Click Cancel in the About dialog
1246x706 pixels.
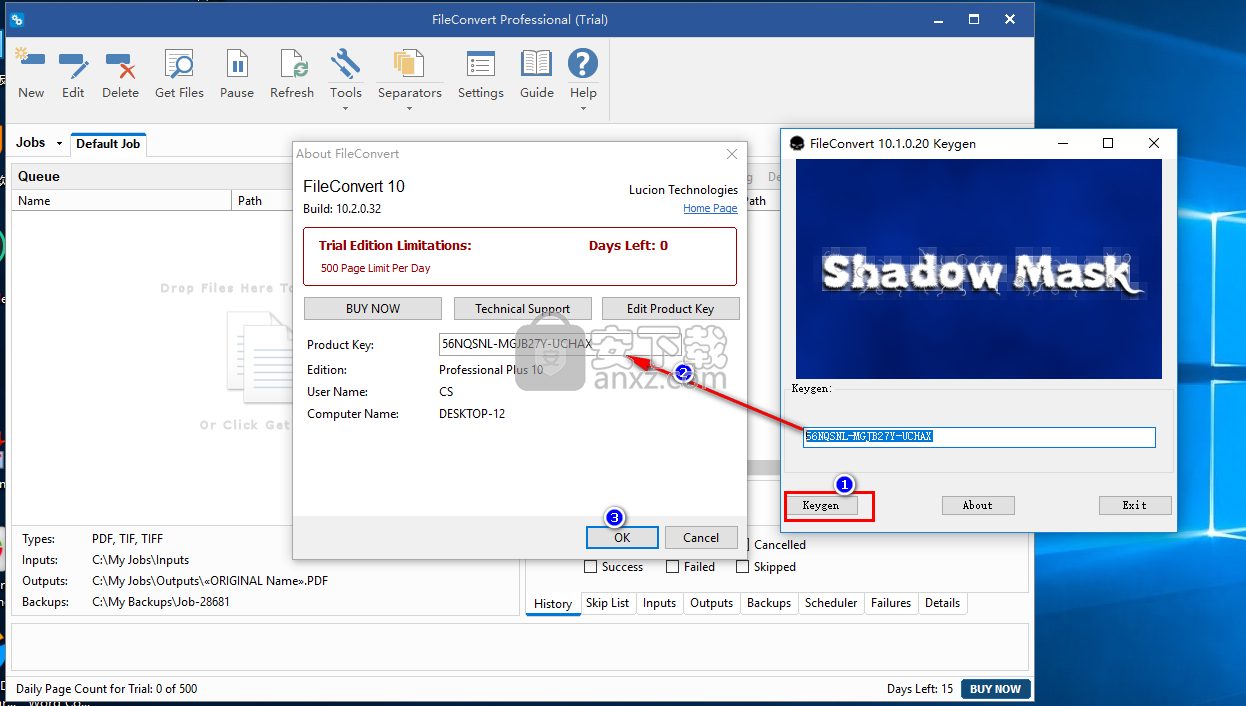point(701,537)
